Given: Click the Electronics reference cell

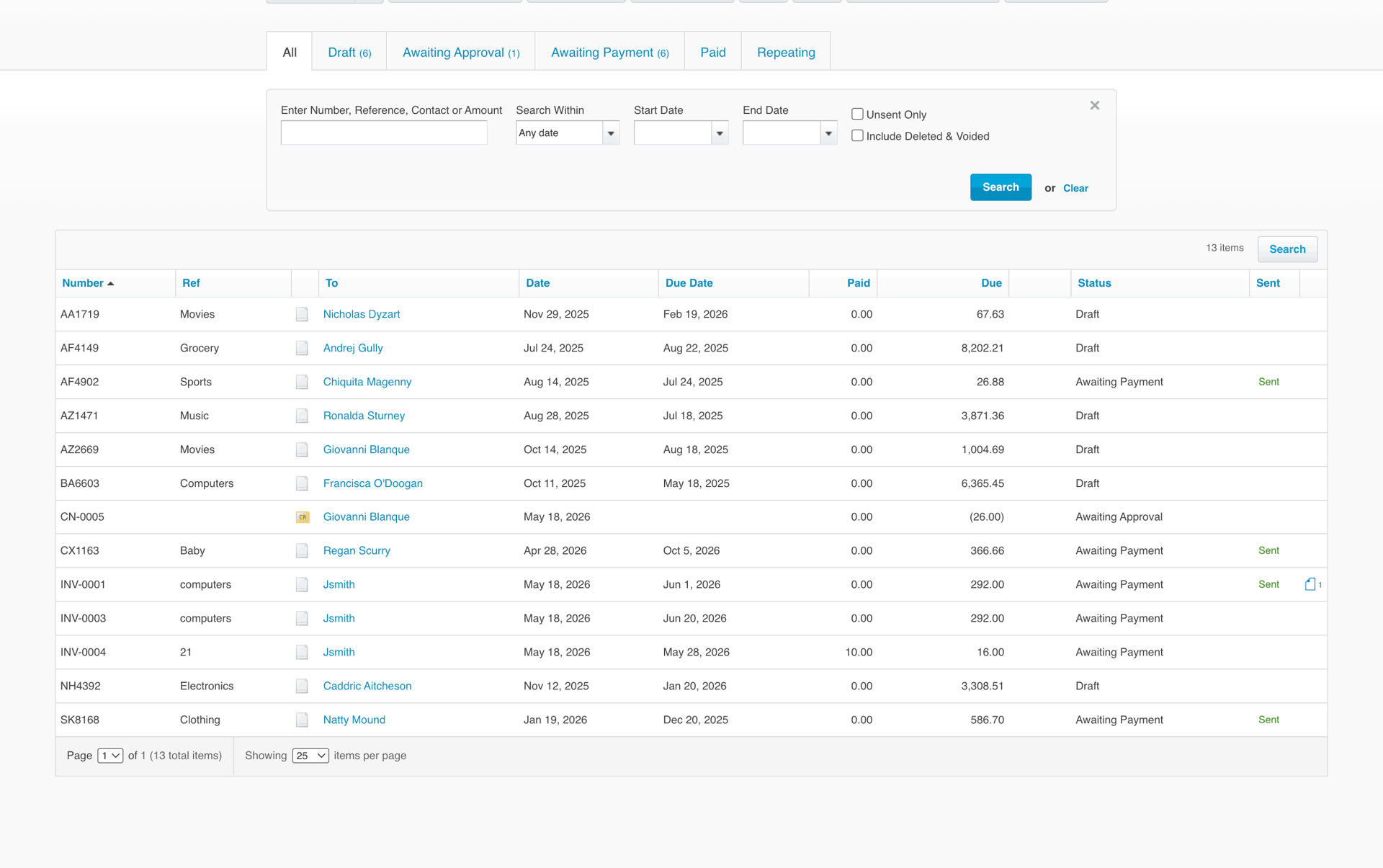Looking at the screenshot, I should (x=207, y=686).
